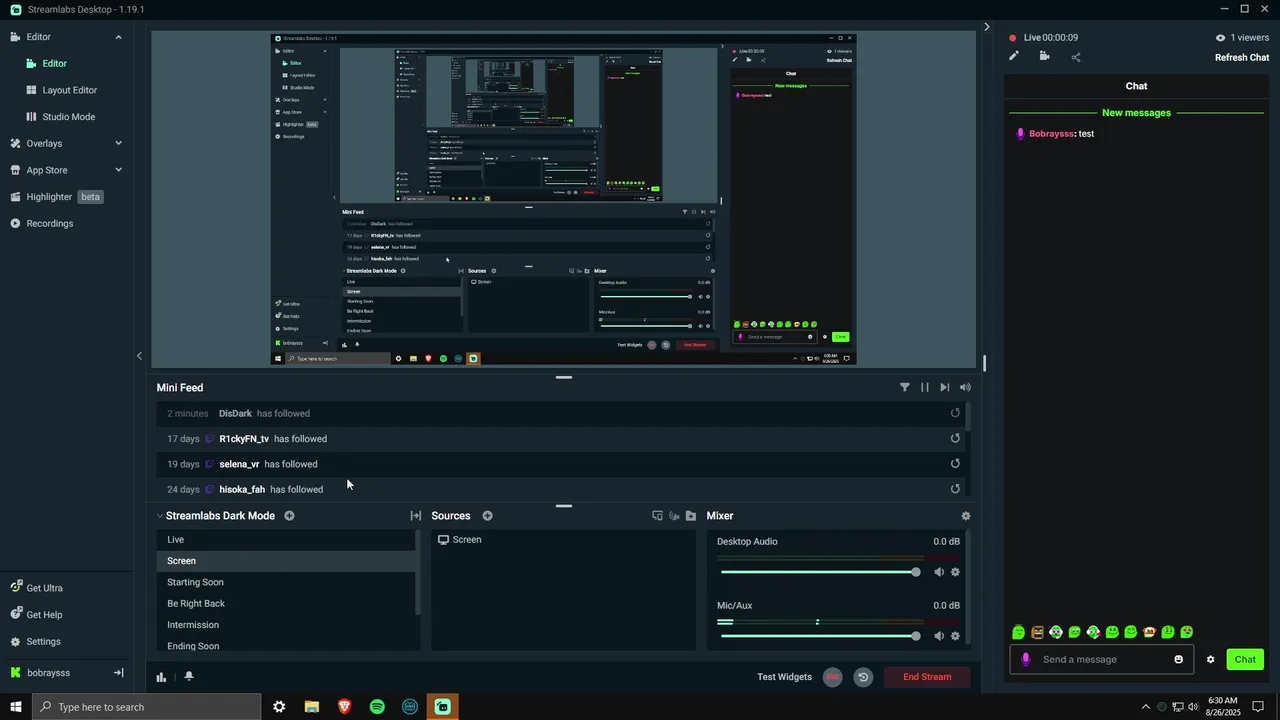Pause the Mini Feed alert queue

pyautogui.click(x=925, y=387)
